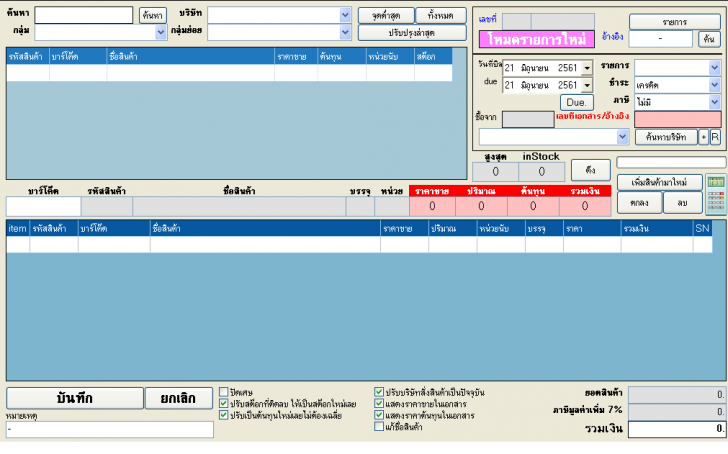Focus the ค้นหา search text box
This screenshot has height=454, width=728.
tap(84, 15)
